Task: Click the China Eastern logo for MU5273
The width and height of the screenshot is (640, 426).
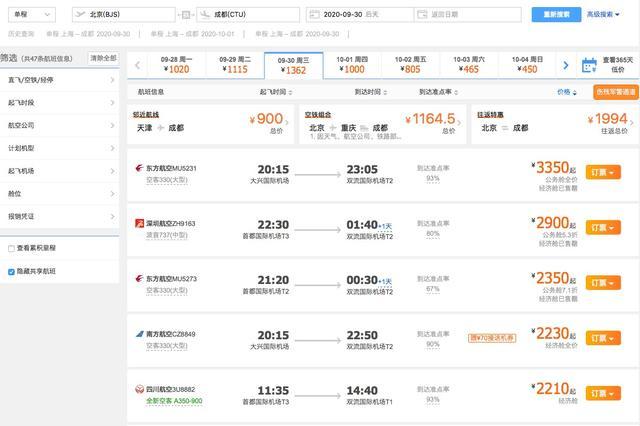Action: click(139, 278)
